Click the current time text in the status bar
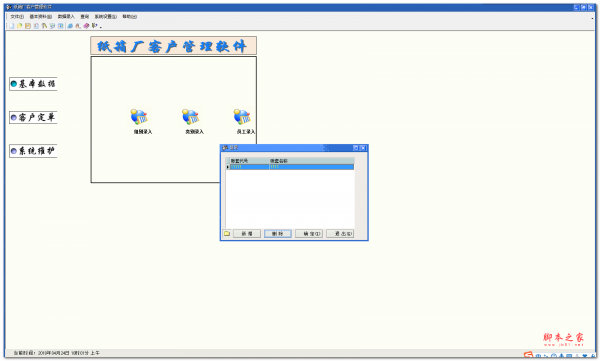600x361 pixels. click(57, 353)
